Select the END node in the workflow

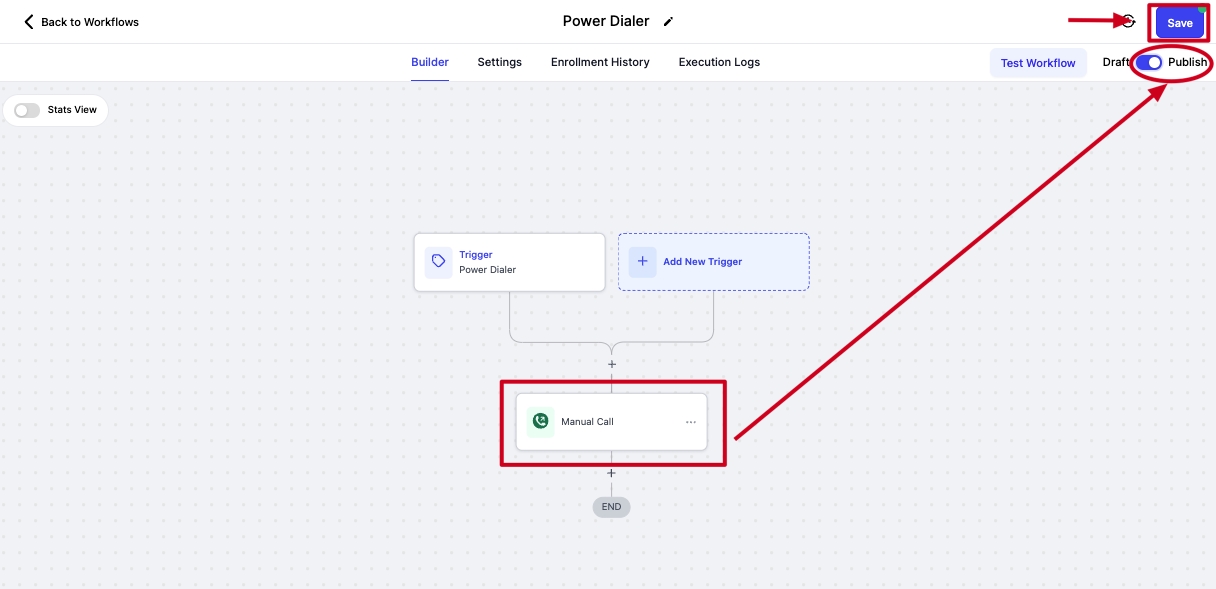[612, 507]
